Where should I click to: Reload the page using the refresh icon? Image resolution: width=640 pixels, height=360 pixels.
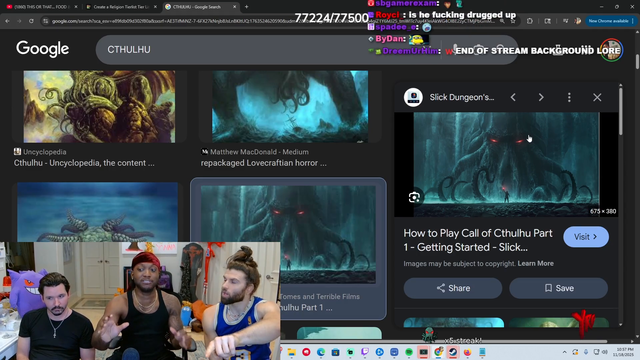tap(31, 21)
